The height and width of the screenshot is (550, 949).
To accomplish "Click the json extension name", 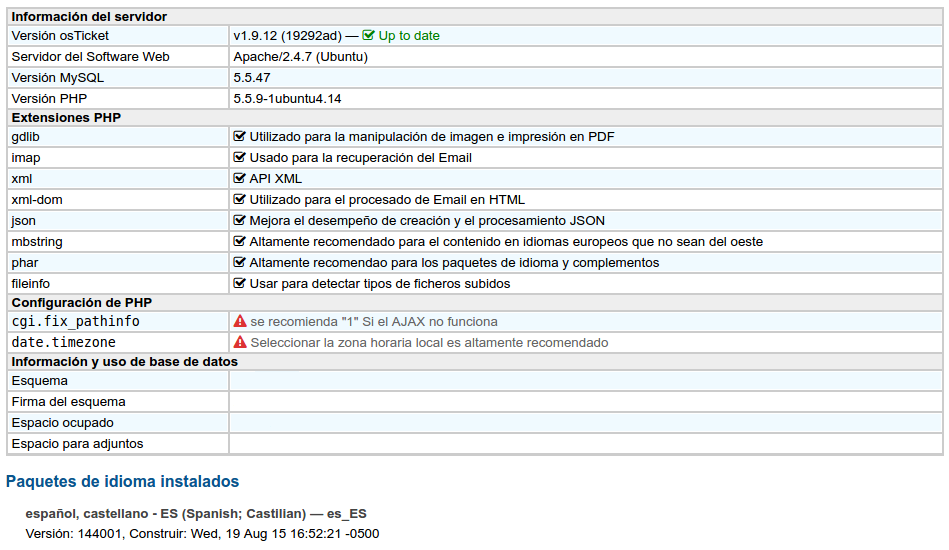I will point(24,220).
